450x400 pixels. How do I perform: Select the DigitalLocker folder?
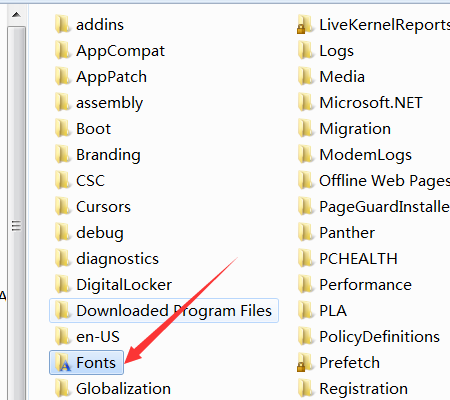[x=113, y=285]
